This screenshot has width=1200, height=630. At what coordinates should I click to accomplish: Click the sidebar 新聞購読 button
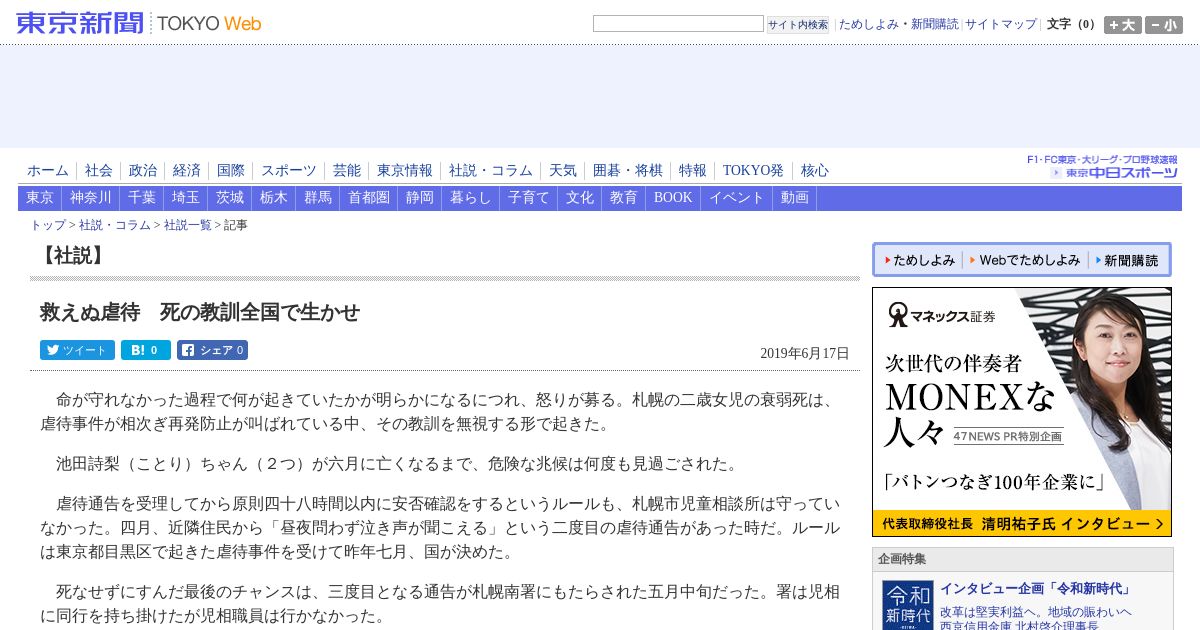1127,260
